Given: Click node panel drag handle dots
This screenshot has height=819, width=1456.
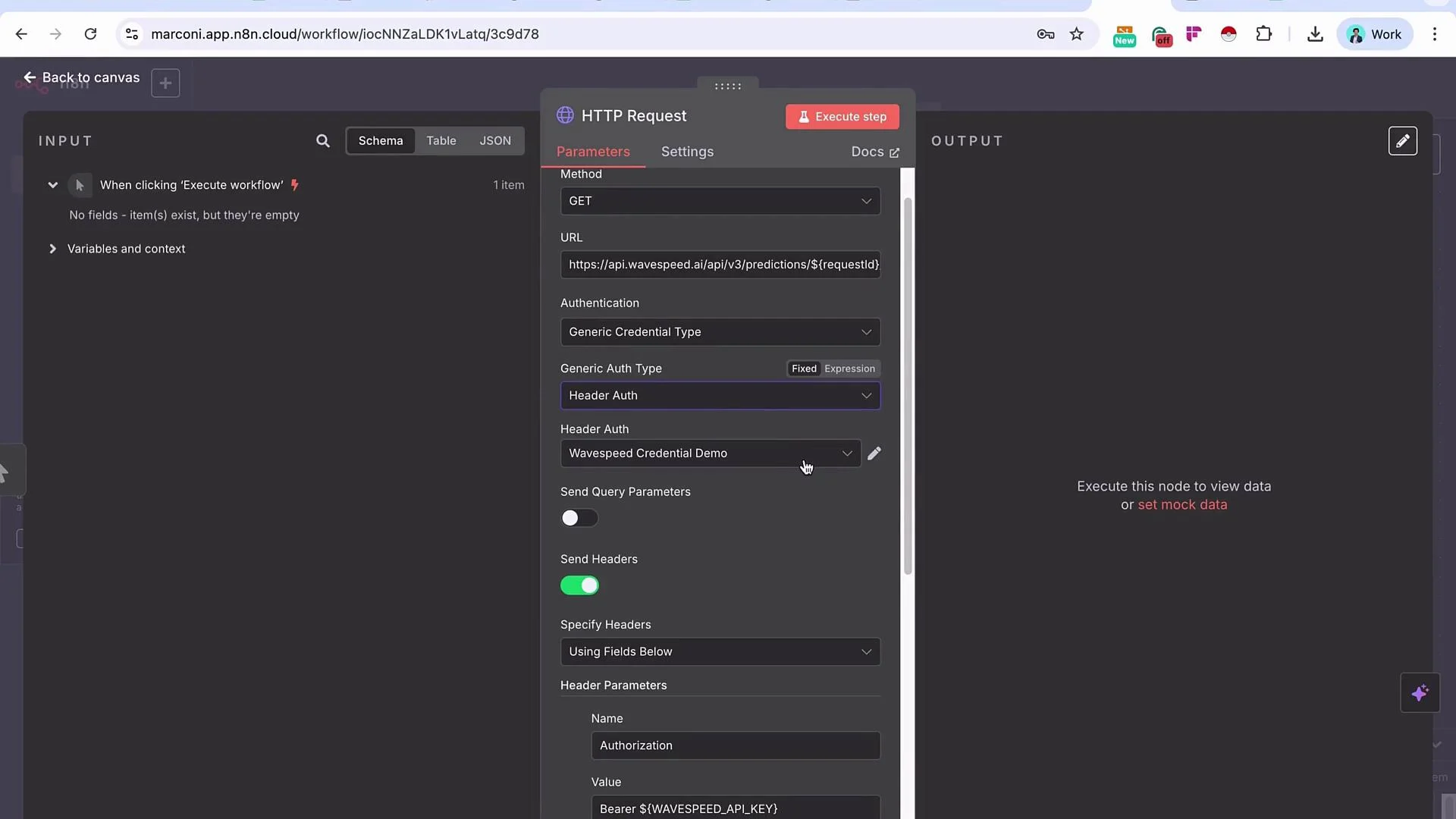Looking at the screenshot, I should pyautogui.click(x=728, y=86).
